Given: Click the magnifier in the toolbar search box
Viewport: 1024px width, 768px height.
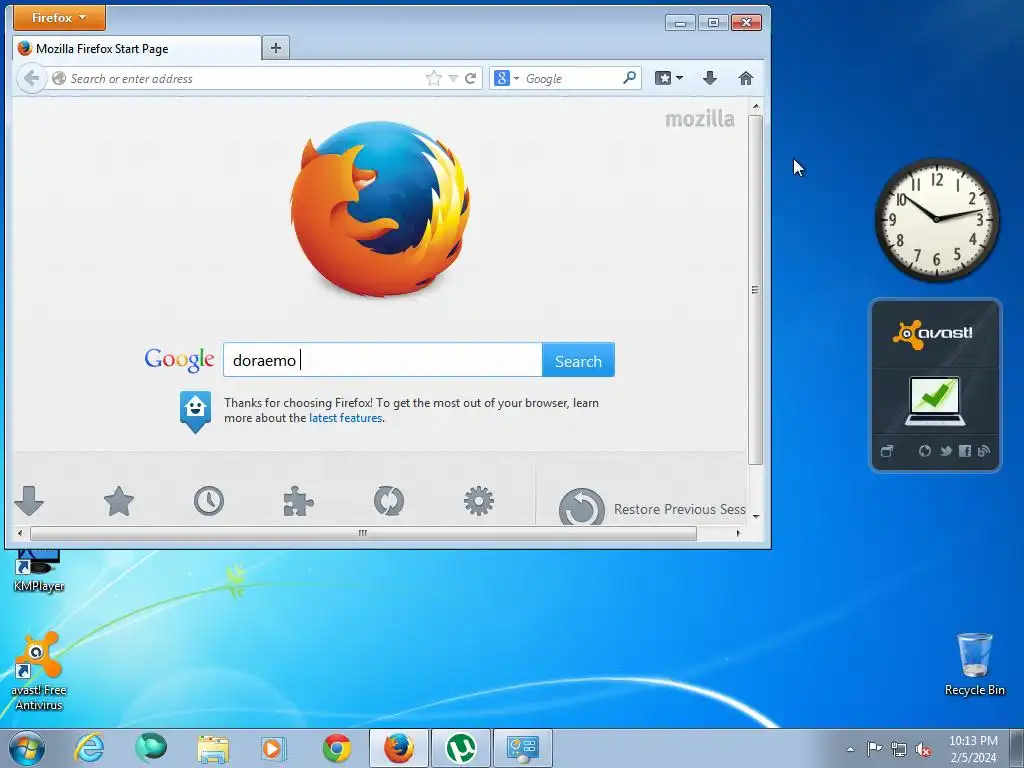Looking at the screenshot, I should [630, 78].
